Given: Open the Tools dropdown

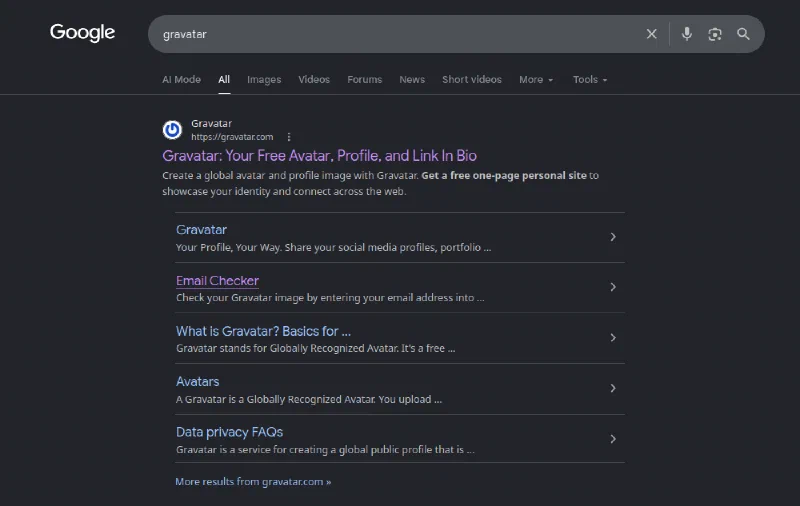Looking at the screenshot, I should tap(590, 80).
